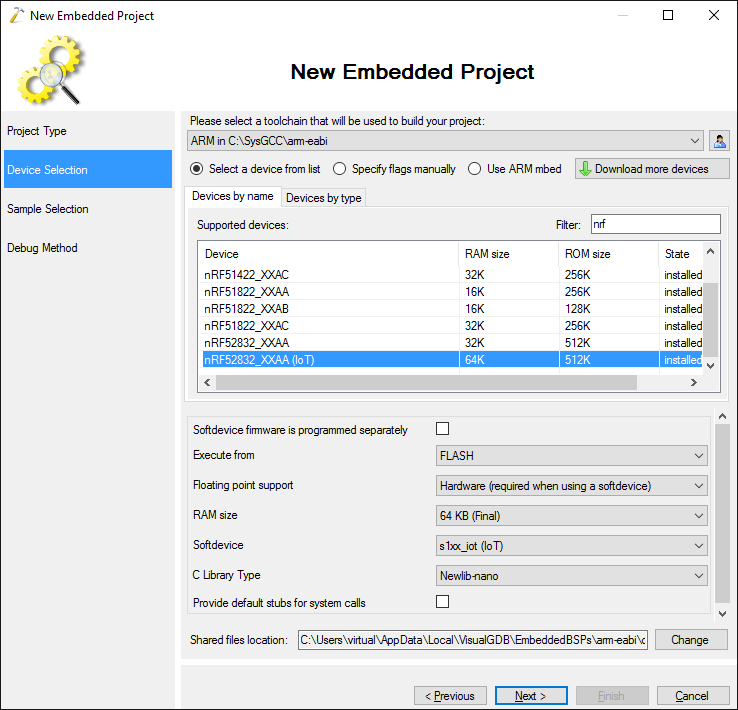Select device row 'nRF51822_XXAA'

[452, 292]
